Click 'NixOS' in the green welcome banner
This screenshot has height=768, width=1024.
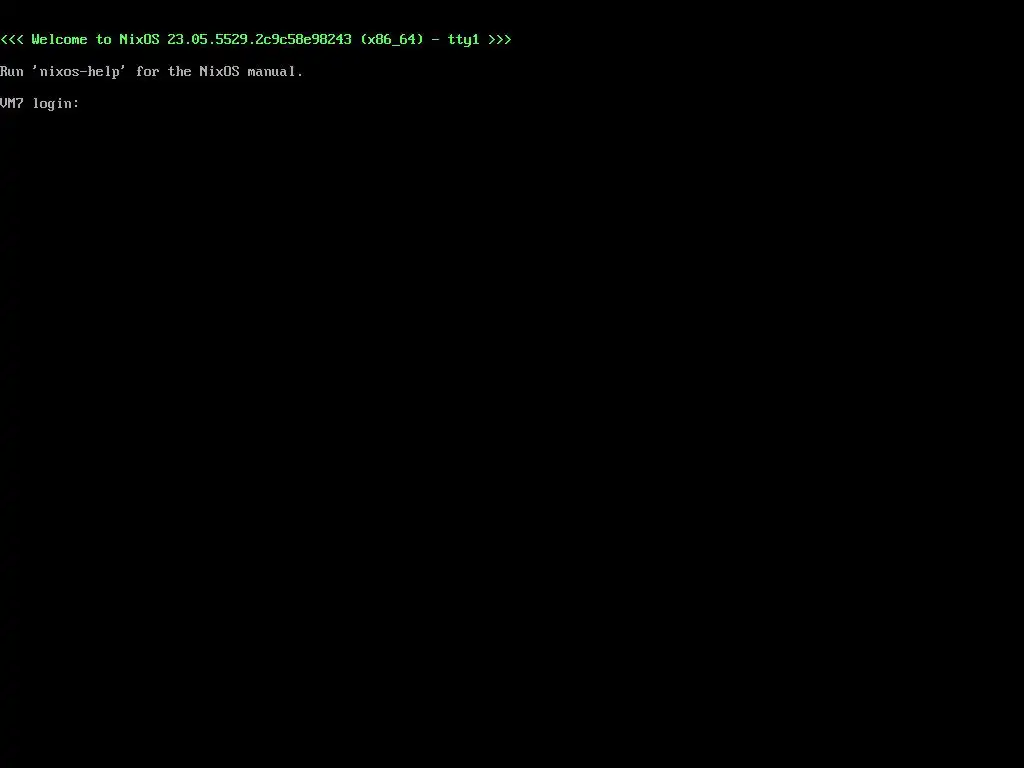[139, 40]
